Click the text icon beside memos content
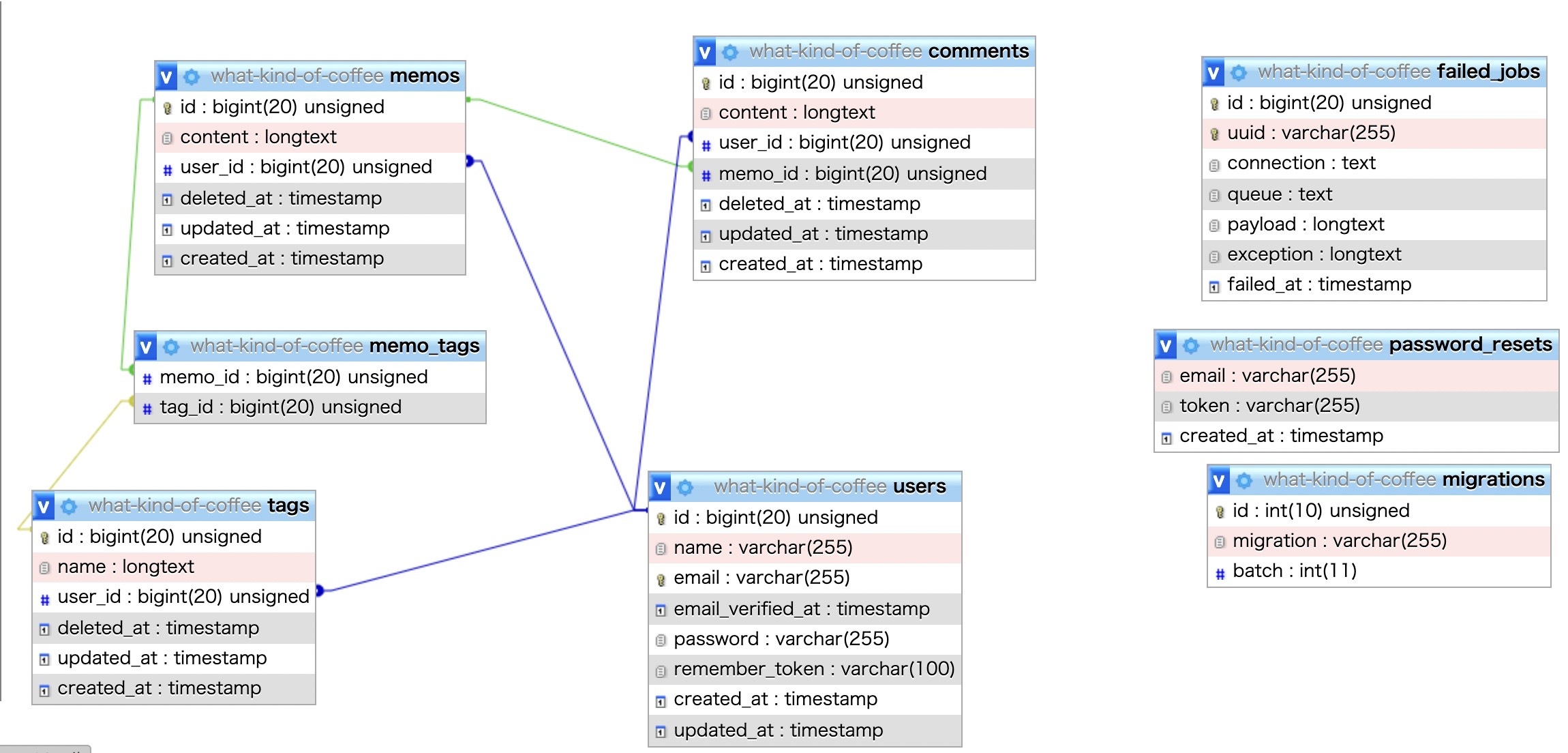This screenshot has width=1568, height=753. [x=167, y=138]
